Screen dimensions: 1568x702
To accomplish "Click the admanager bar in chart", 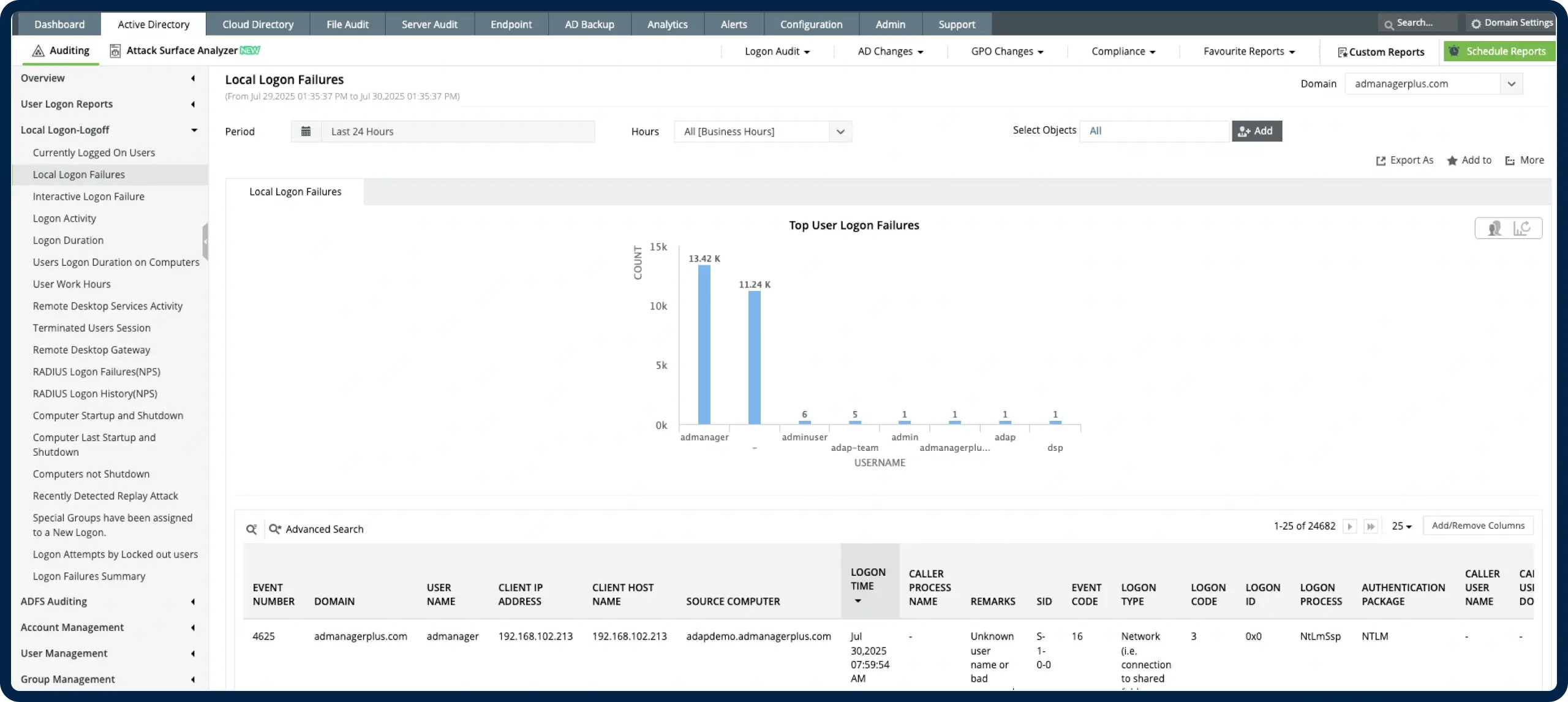I will pos(704,344).
